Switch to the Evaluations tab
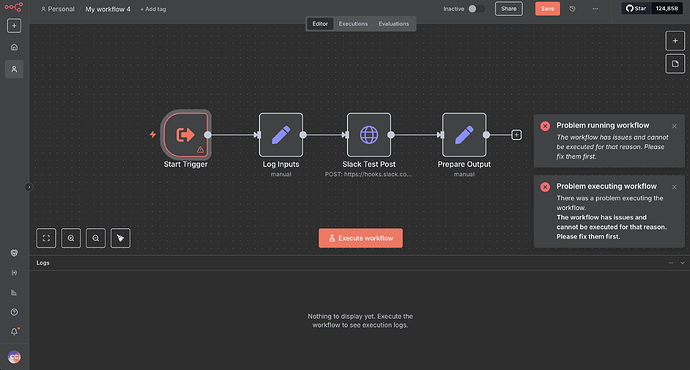Image resolution: width=690 pixels, height=370 pixels. pyautogui.click(x=394, y=24)
